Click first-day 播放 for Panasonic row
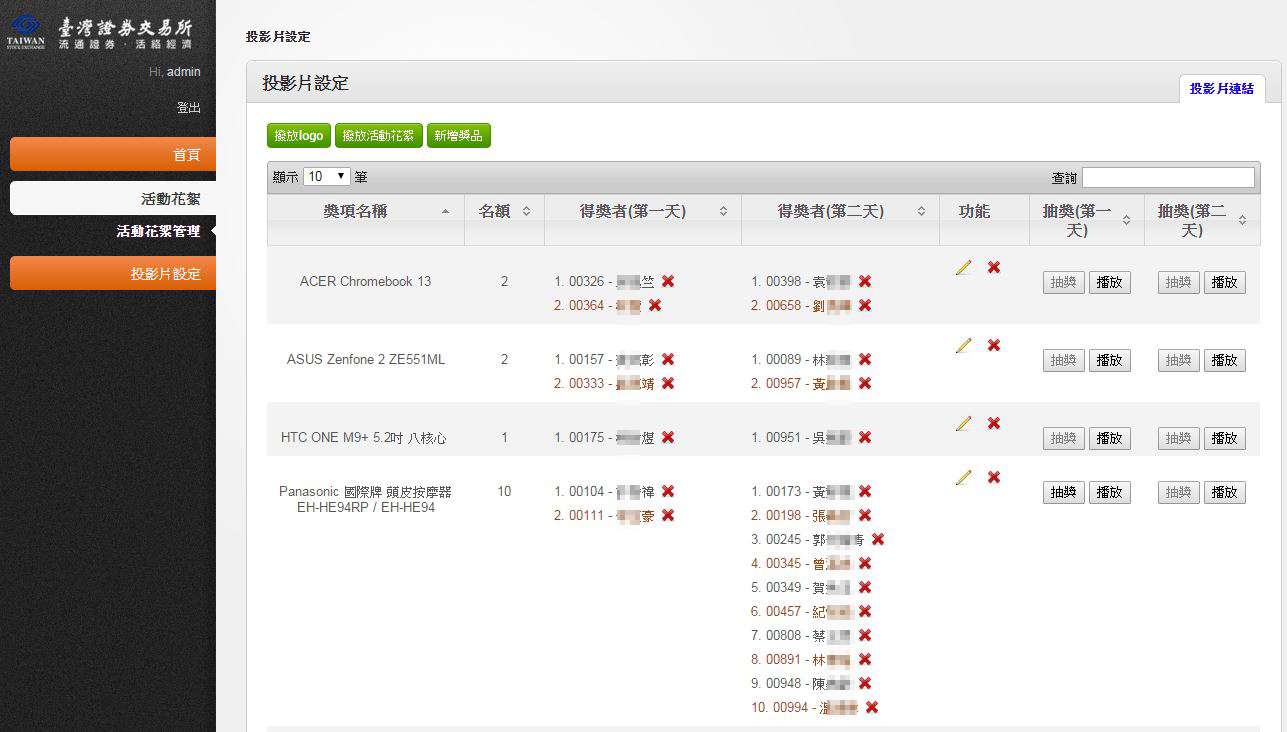Screen dimensions: 1287x732 point(1110,492)
